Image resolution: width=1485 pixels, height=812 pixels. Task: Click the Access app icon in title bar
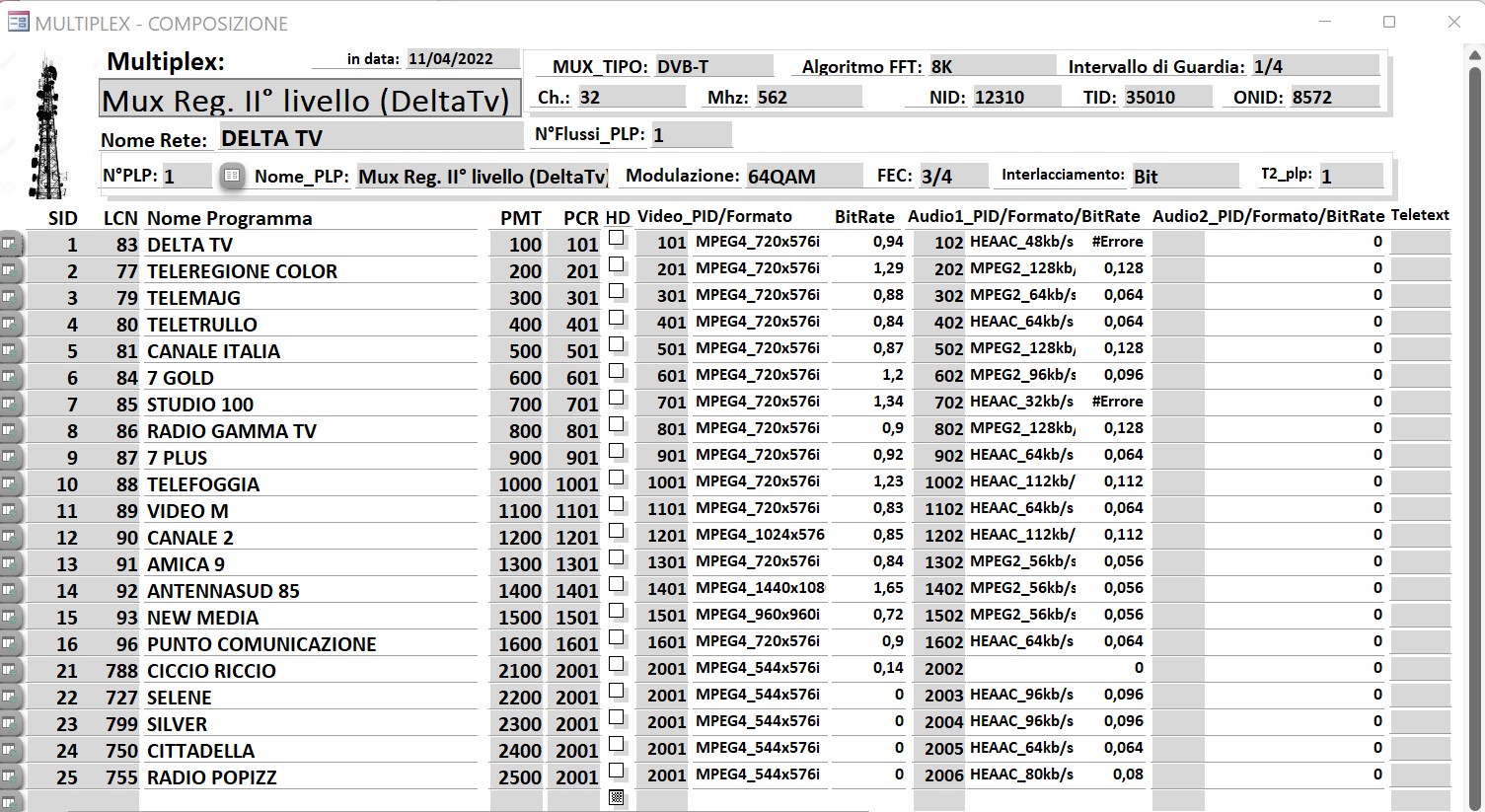tap(18, 22)
